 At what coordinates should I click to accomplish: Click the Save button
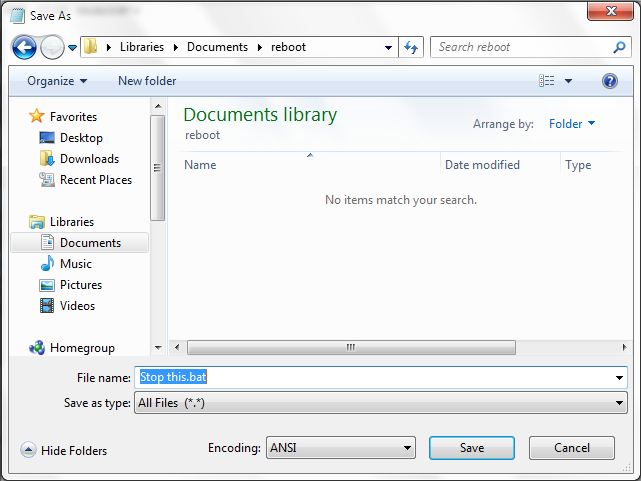click(x=472, y=448)
